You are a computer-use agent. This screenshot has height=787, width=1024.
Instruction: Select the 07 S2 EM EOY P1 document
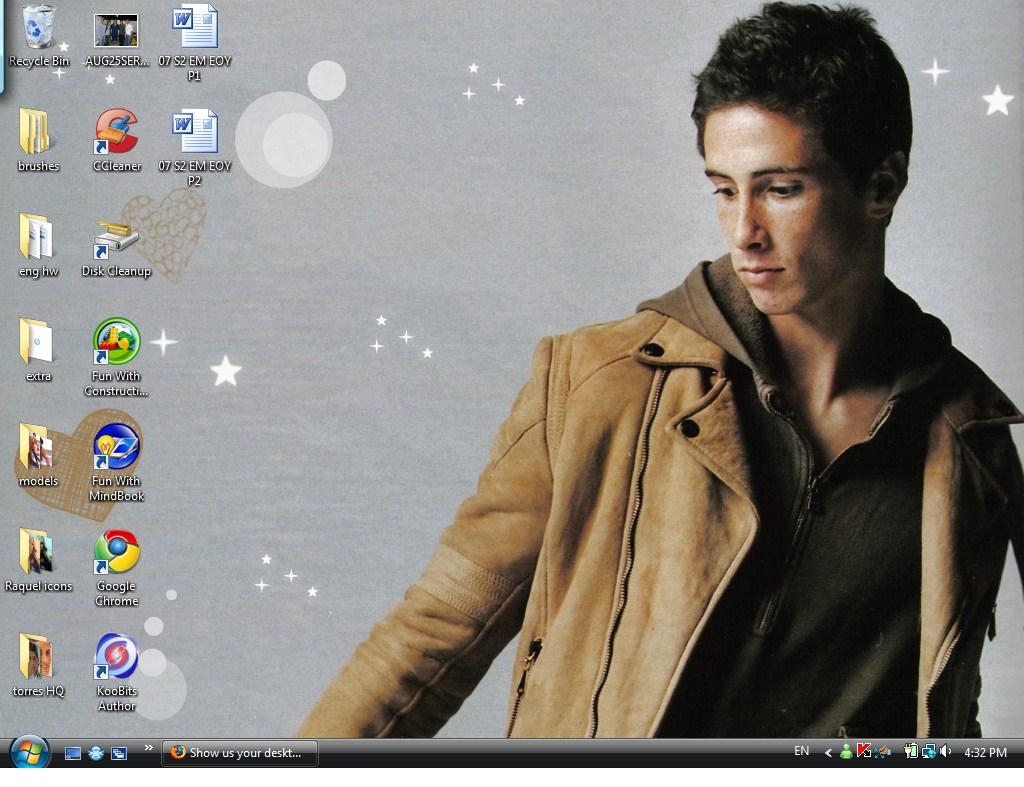[x=195, y=28]
